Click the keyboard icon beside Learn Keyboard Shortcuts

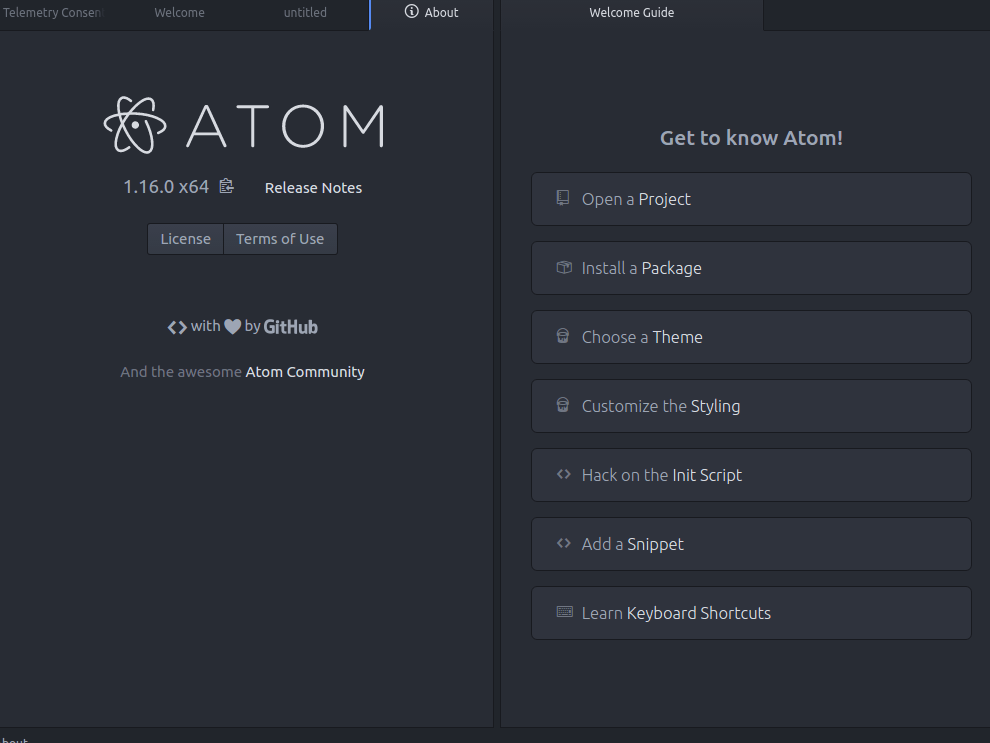click(x=564, y=612)
